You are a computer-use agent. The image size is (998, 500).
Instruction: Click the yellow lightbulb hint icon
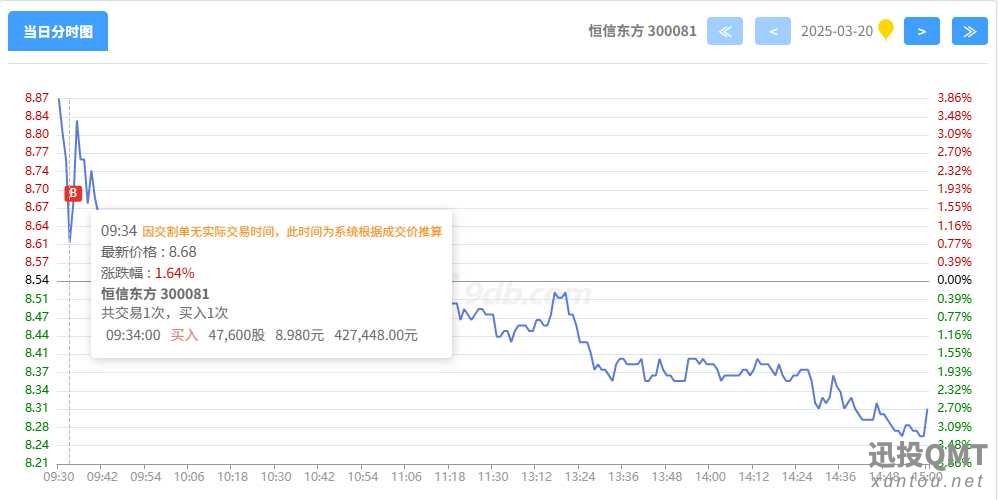click(x=885, y=29)
